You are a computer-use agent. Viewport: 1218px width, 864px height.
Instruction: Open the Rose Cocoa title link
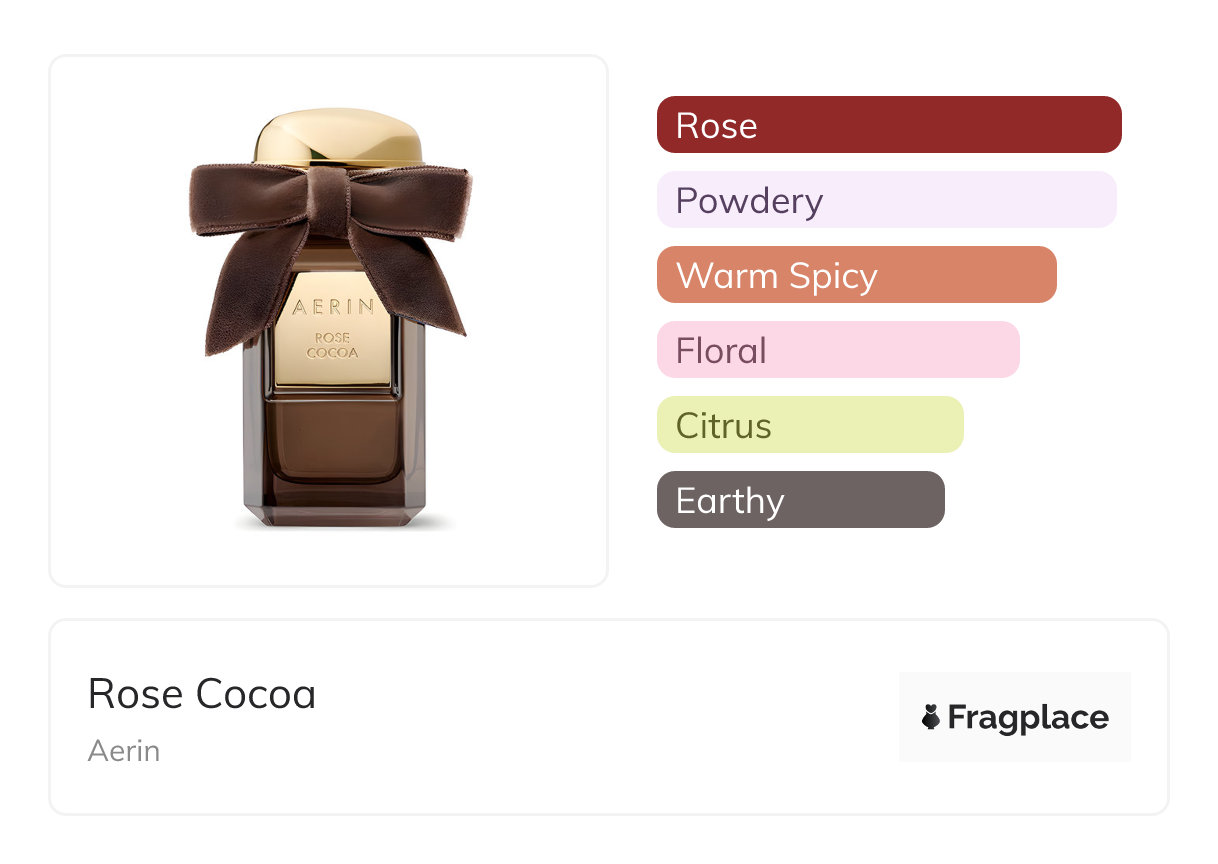click(202, 694)
